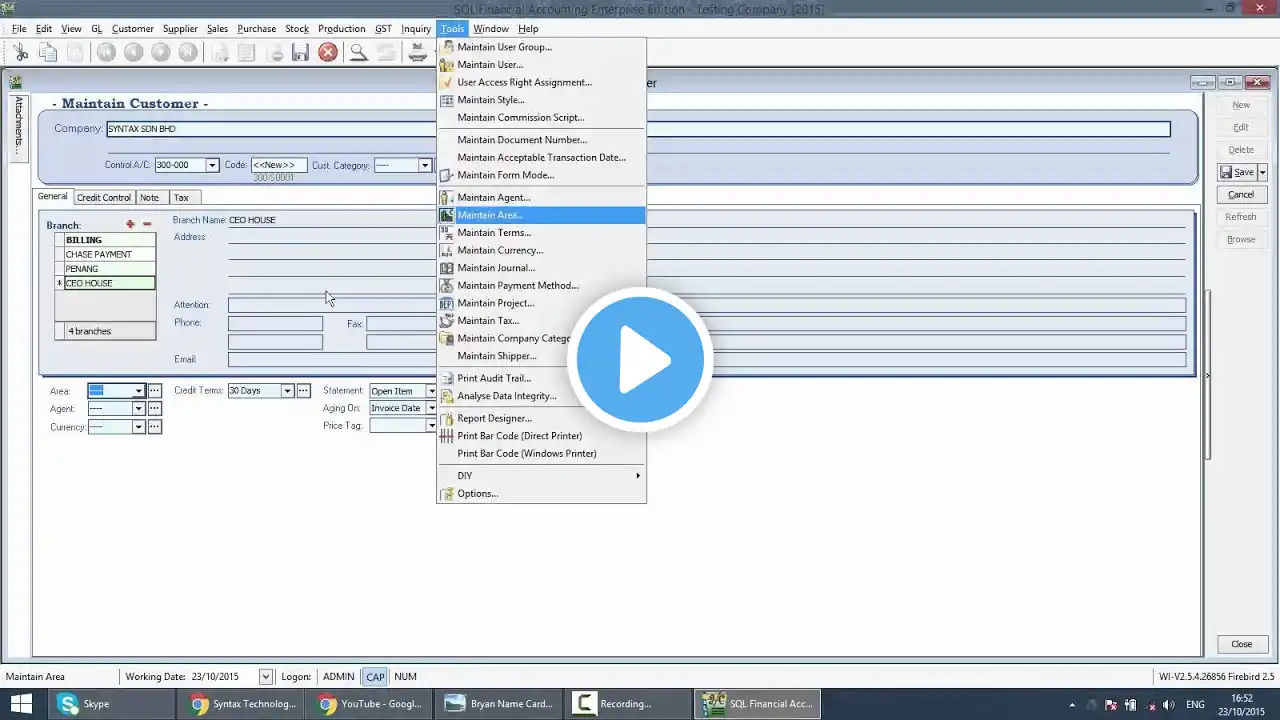
Task: Open the Working Date dropdown in status bar
Action: 265,677
